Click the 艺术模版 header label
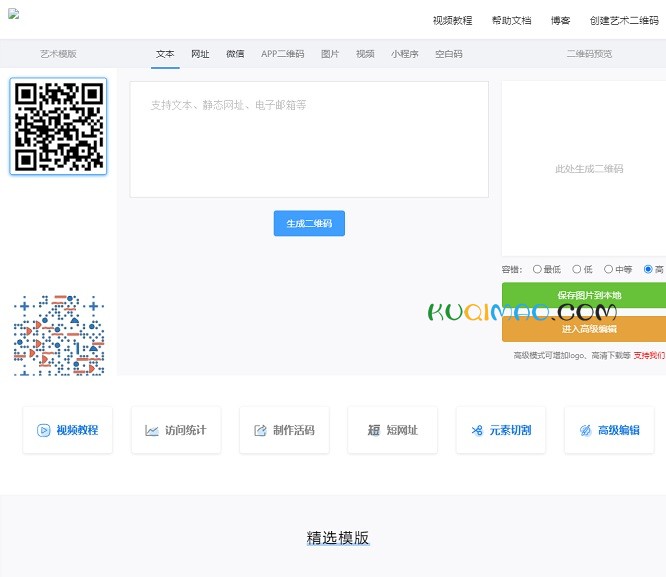This screenshot has height=577, width=666. click(58, 54)
